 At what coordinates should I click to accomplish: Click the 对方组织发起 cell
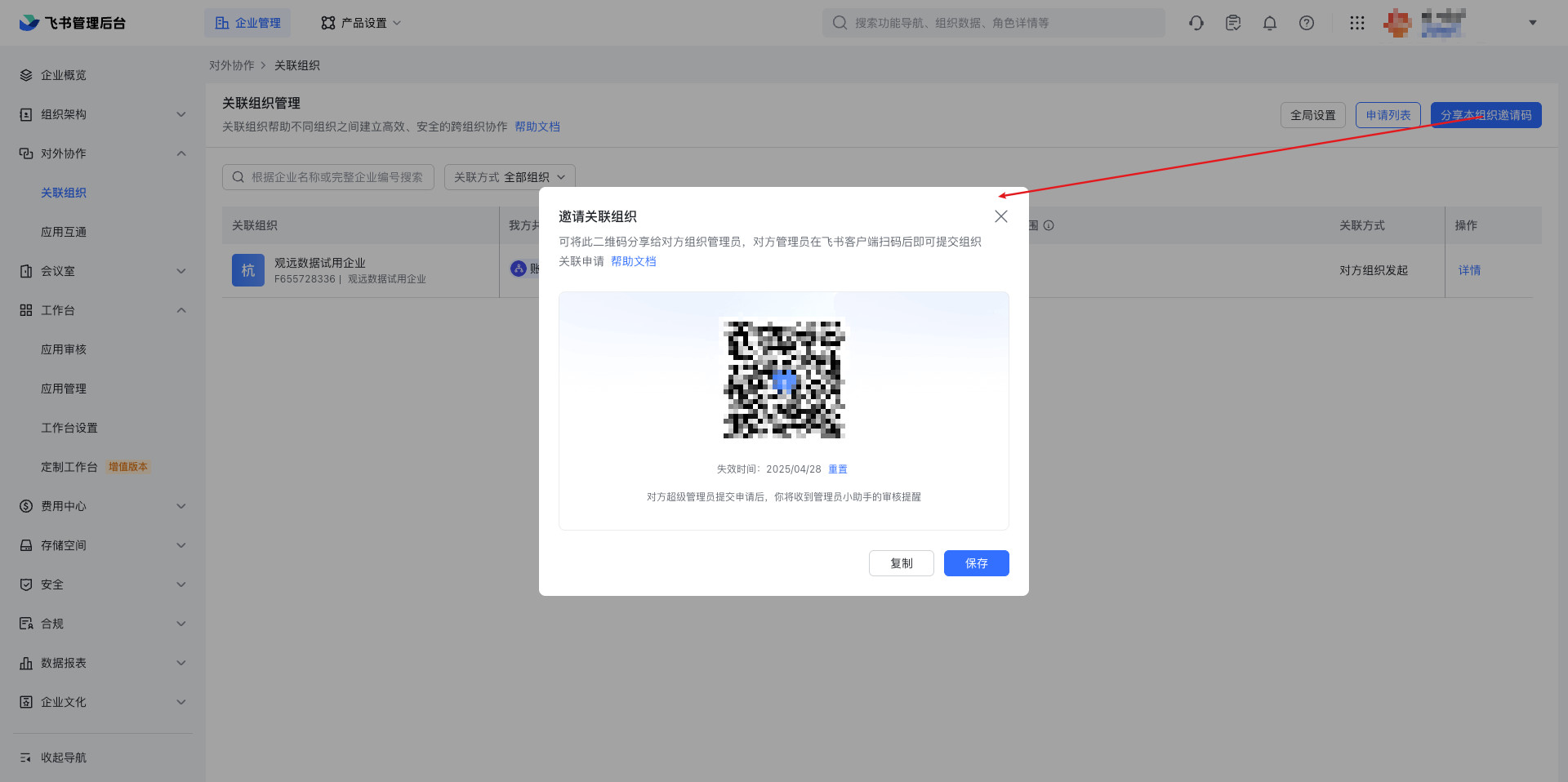(1374, 270)
